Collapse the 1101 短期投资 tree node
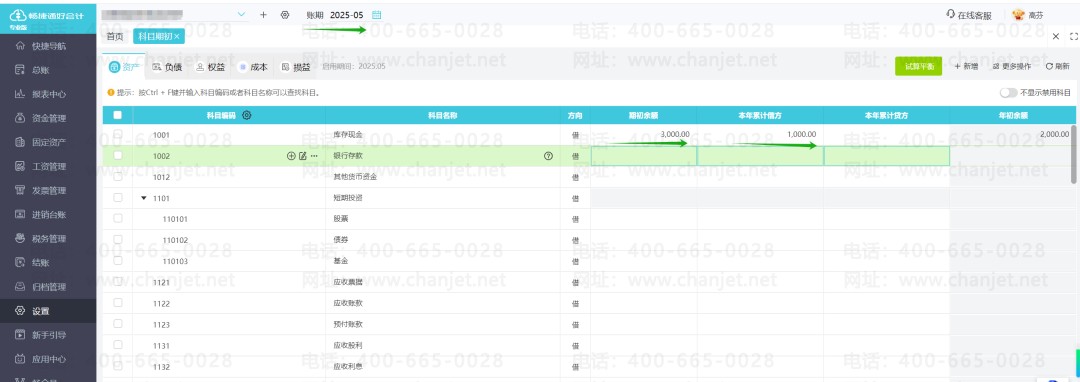 click(144, 198)
